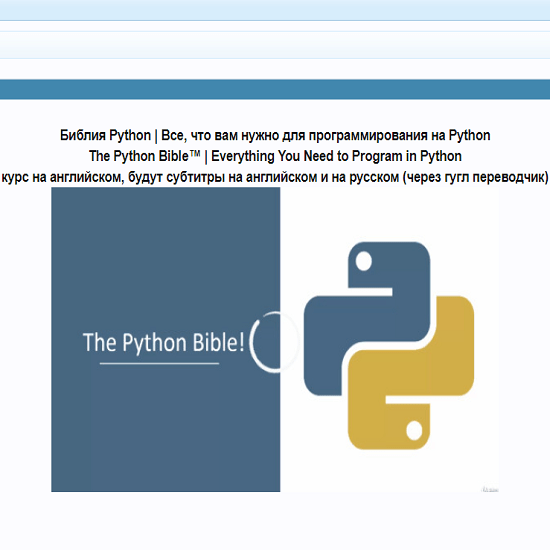The height and width of the screenshot is (550, 550).
Task: Select the "The Python Bible™ | Everything You Need to Program in Python" heading
Action: [275, 156]
